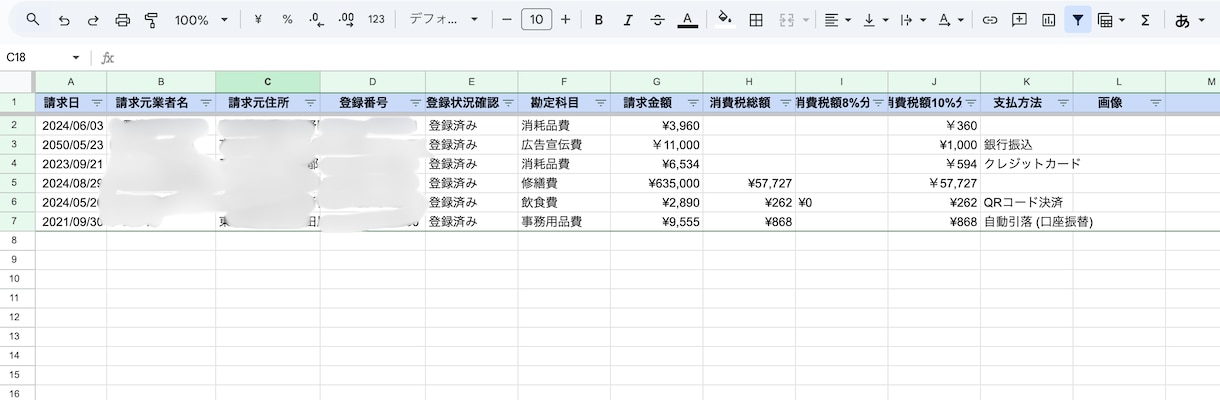Screen dimensions: 1220x400
Task: Click cell containing 銀行振込
Action: point(1027,145)
